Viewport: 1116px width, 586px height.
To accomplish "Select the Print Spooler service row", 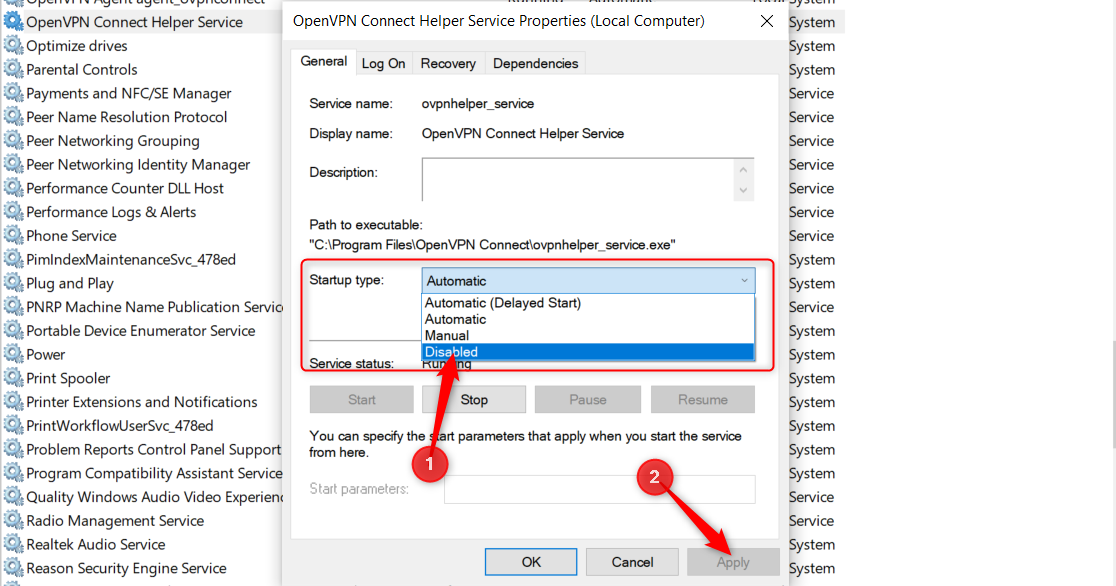I will (x=68, y=378).
